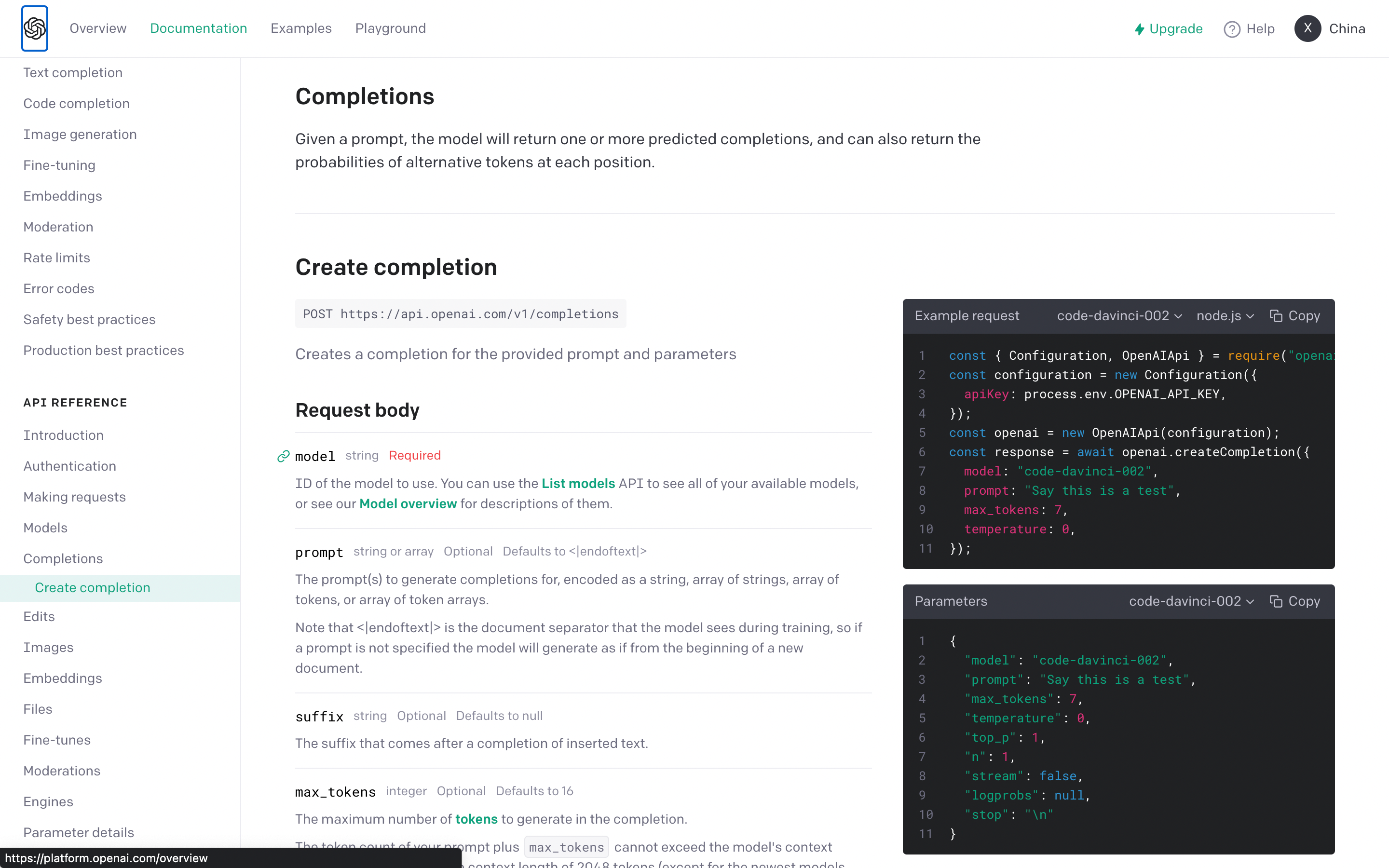Follow the List models link
The width and height of the screenshot is (1389, 868).
(578, 483)
